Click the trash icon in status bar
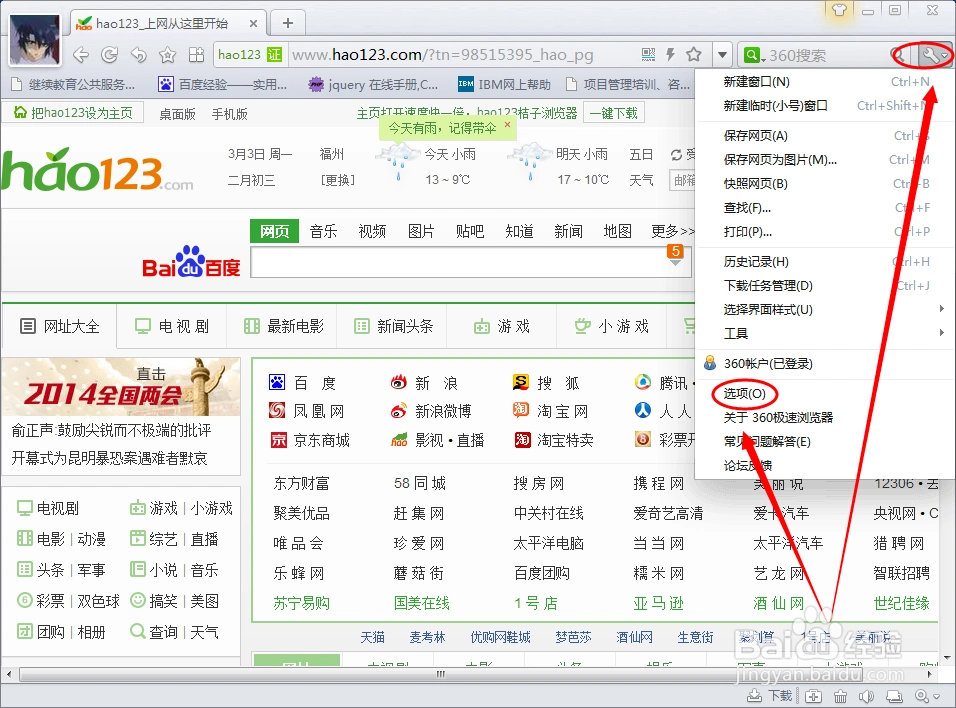This screenshot has width=956, height=708. coord(841,696)
